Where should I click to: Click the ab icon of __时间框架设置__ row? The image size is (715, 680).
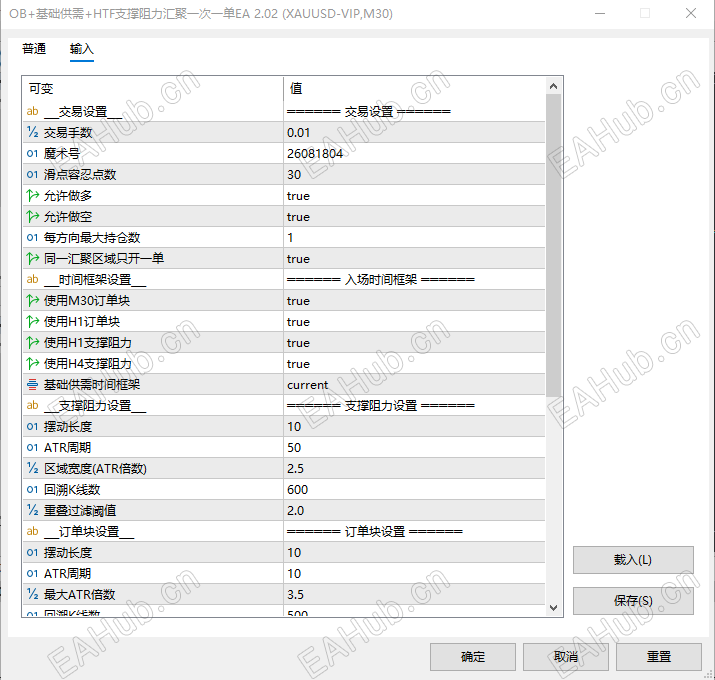32,279
